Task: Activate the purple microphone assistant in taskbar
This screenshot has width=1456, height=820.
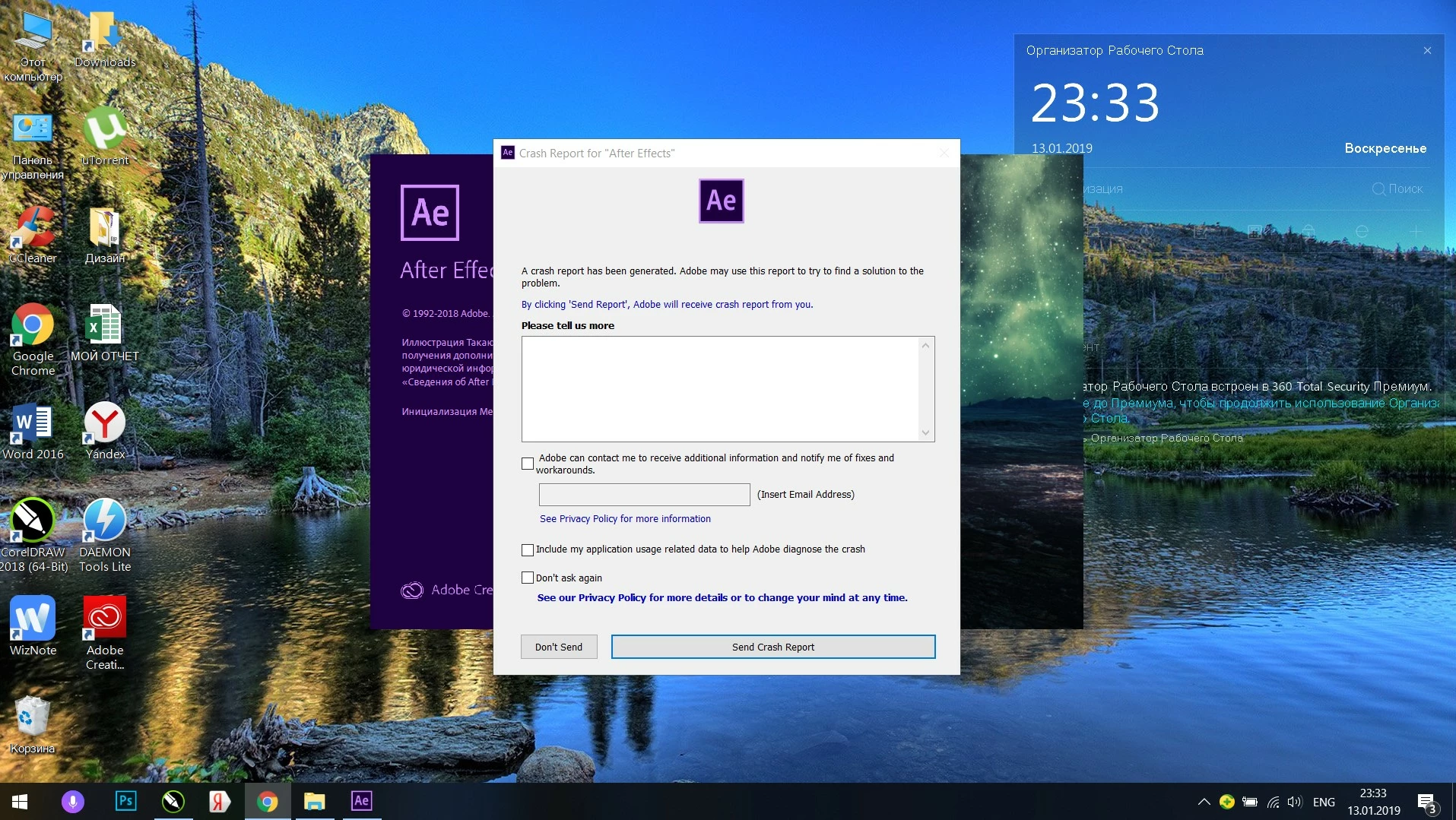Action: (x=73, y=801)
